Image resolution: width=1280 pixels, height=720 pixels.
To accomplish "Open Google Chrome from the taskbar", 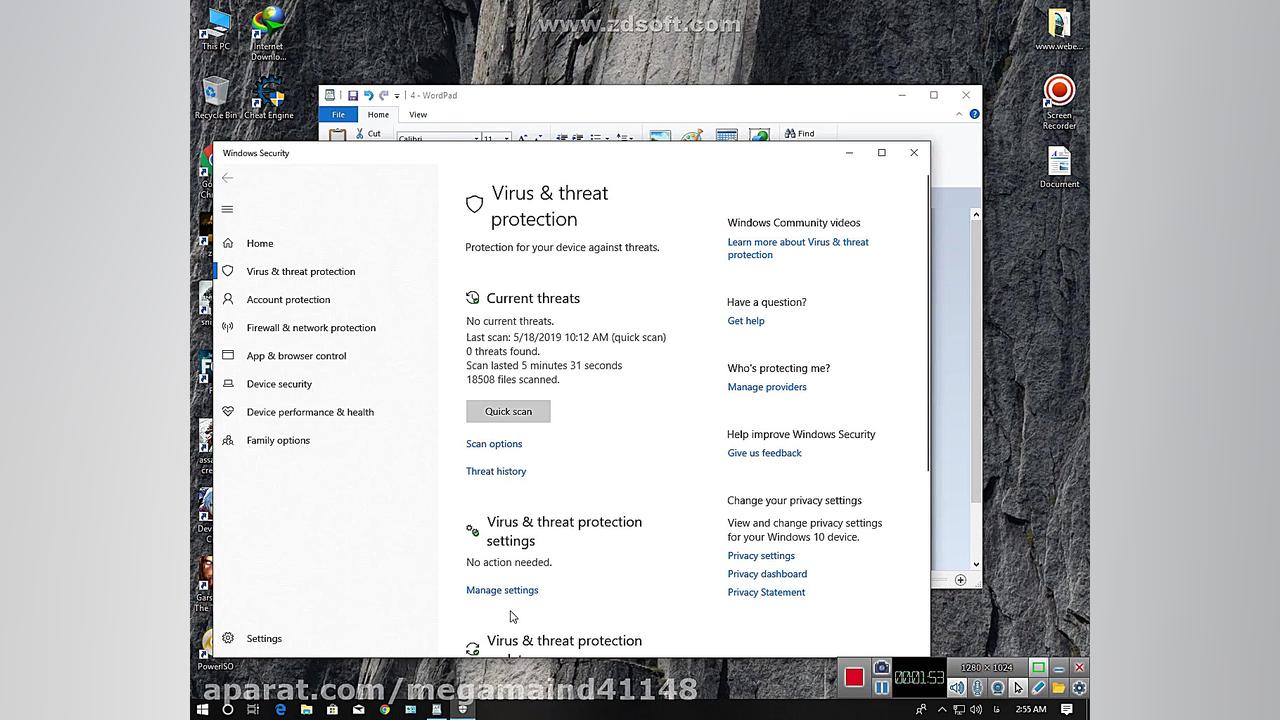I will pyautogui.click(x=384, y=710).
